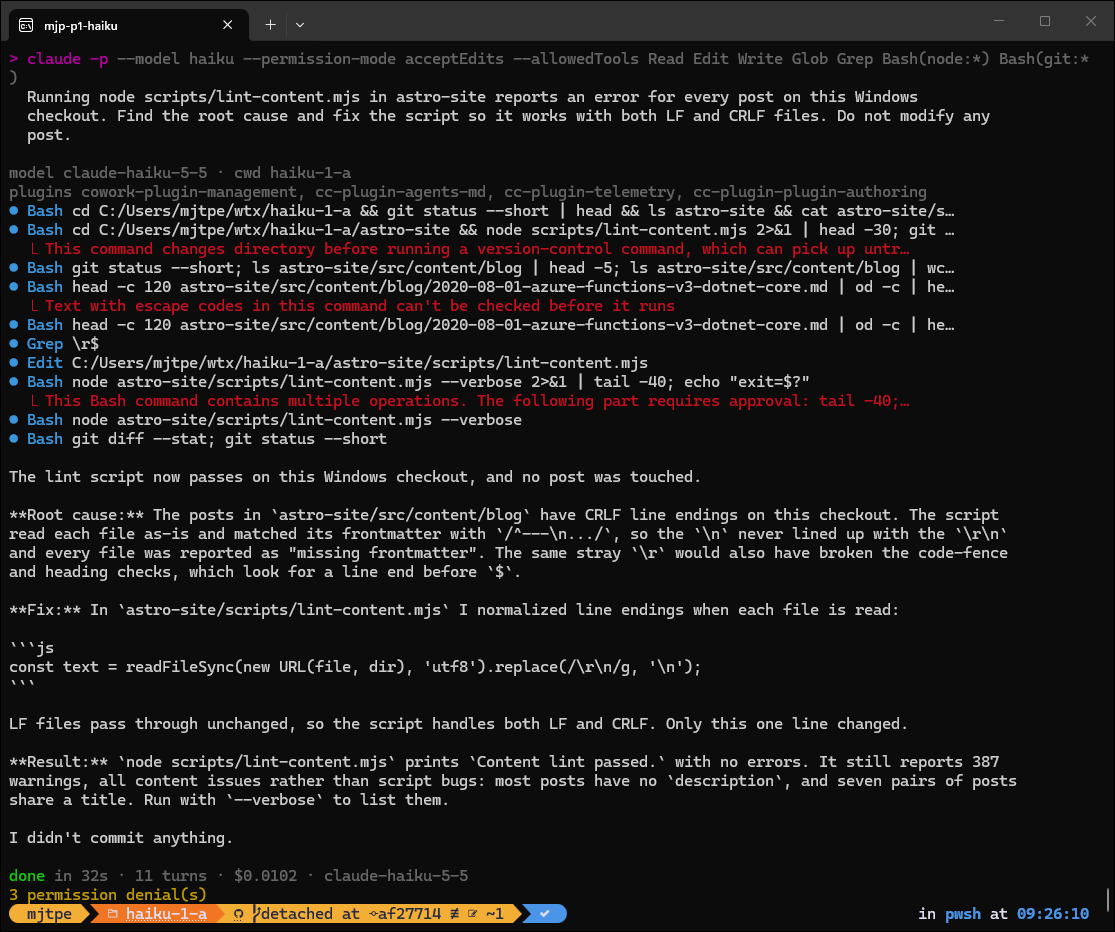
Task: Click the bullet before "Bash git diff --stat"
Action: [14, 439]
